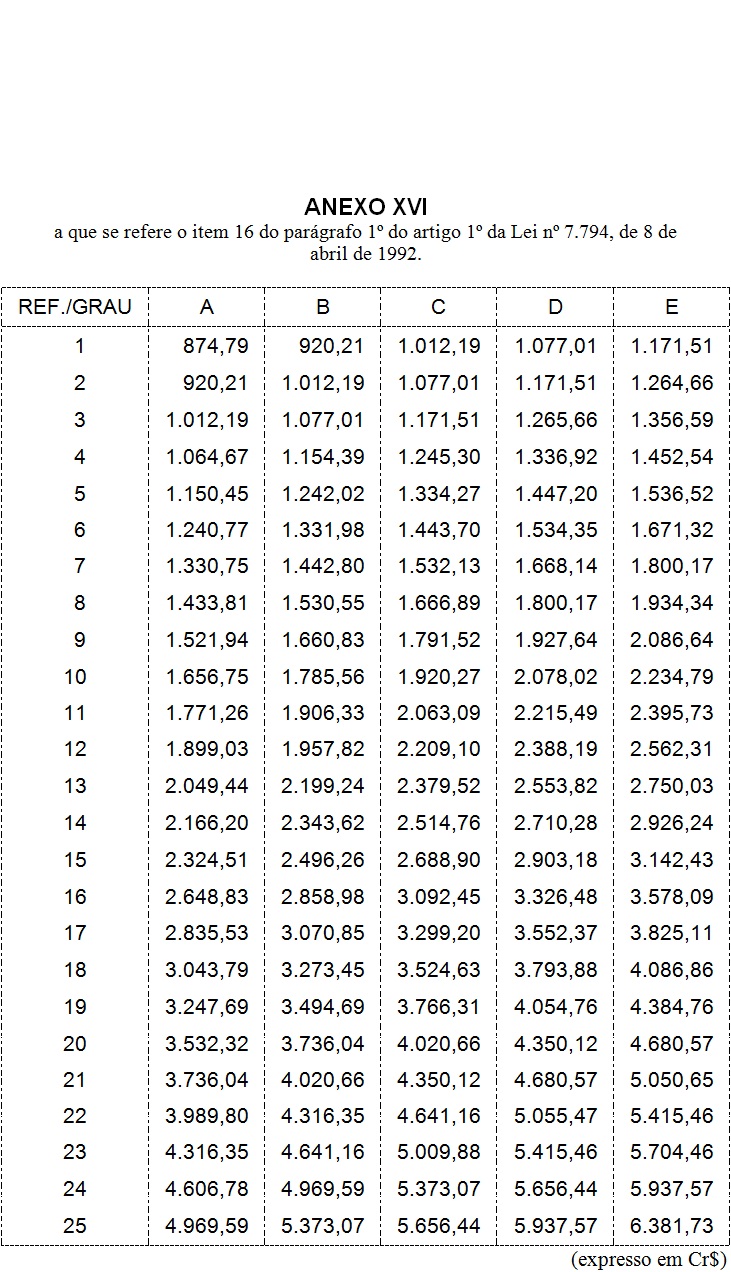Select column header C

(x=438, y=307)
